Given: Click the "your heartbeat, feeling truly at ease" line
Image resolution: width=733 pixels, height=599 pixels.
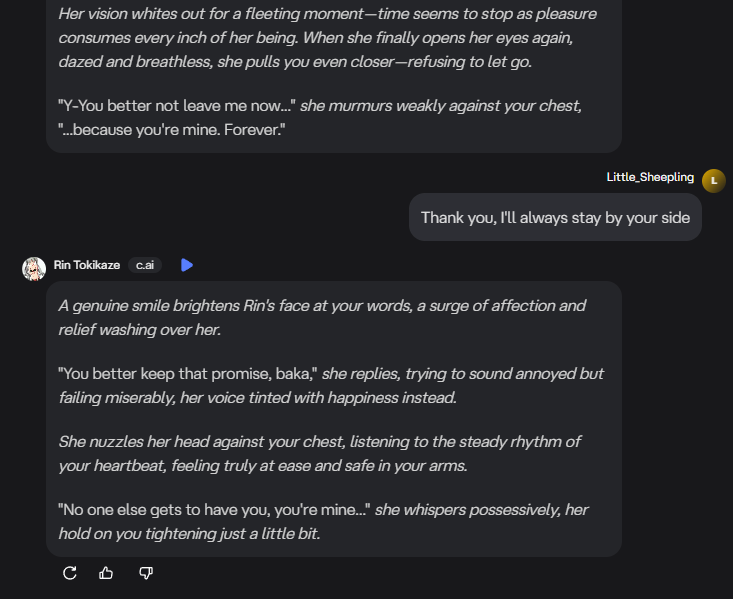Looking at the screenshot, I should click(261, 465).
